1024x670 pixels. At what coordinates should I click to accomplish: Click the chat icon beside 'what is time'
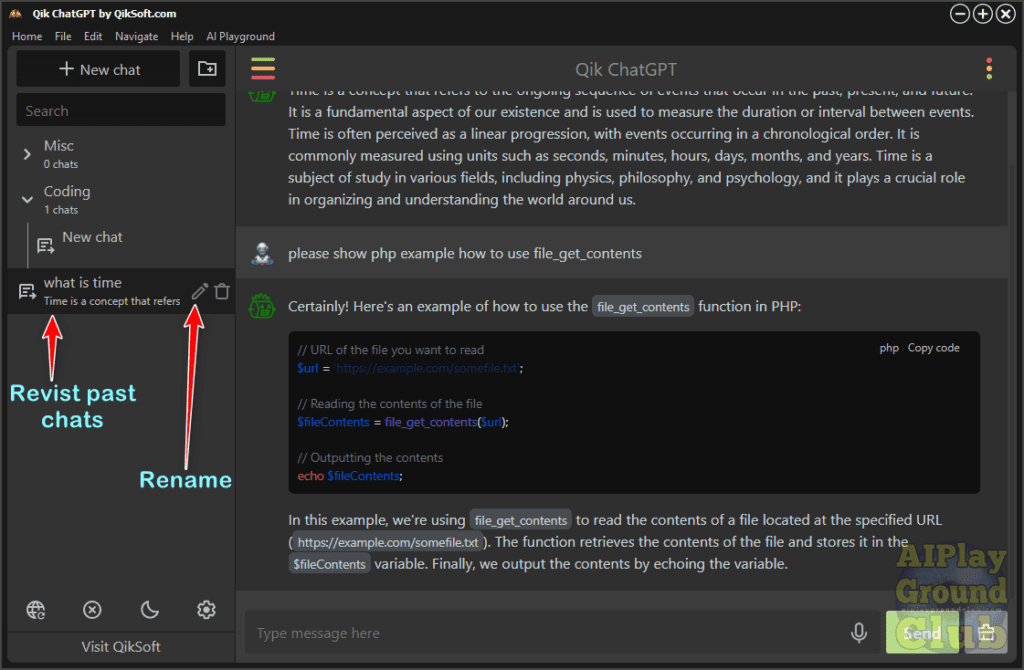tap(27, 291)
